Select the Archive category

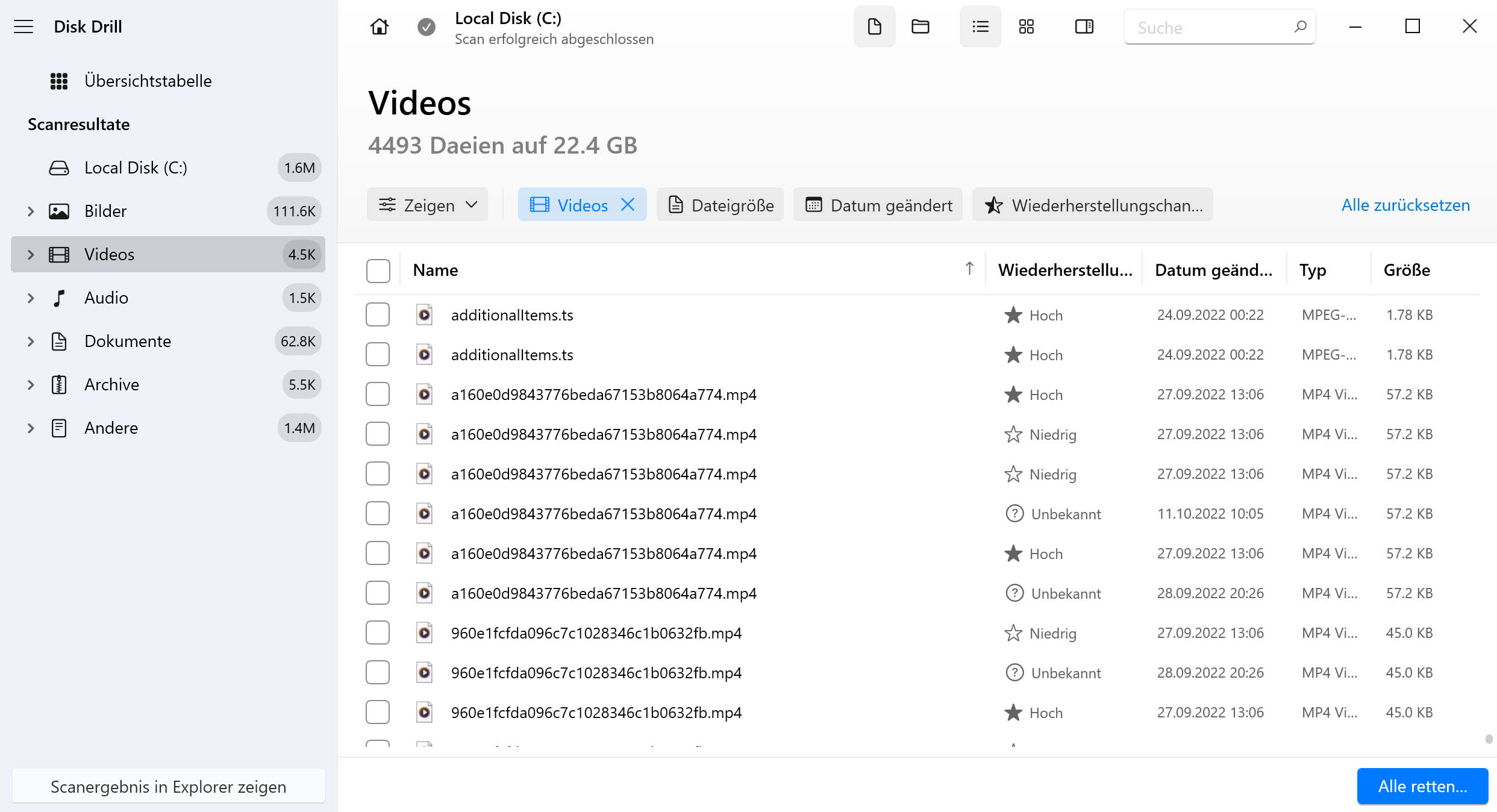pyautogui.click(x=168, y=384)
